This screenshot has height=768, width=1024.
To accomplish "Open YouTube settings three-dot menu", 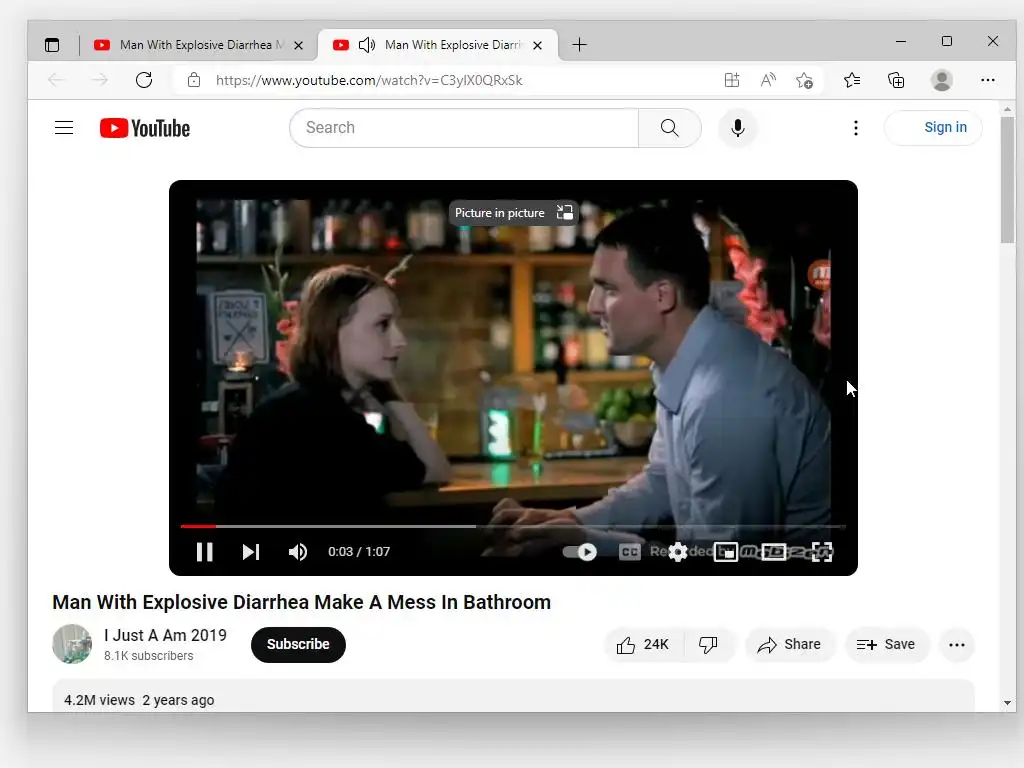I will pyautogui.click(x=856, y=127).
